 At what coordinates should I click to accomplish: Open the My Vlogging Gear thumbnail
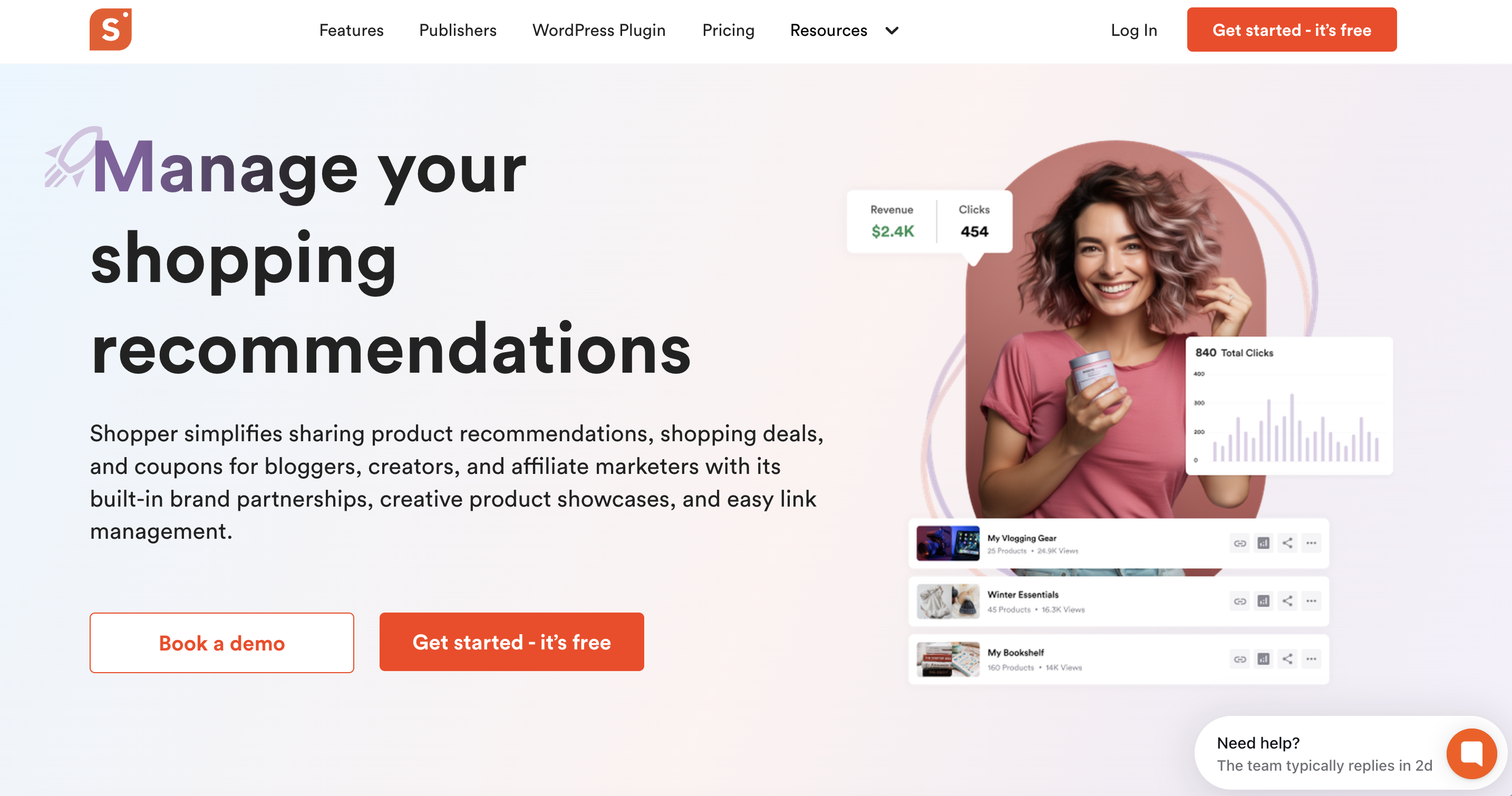pyautogui.click(x=947, y=543)
